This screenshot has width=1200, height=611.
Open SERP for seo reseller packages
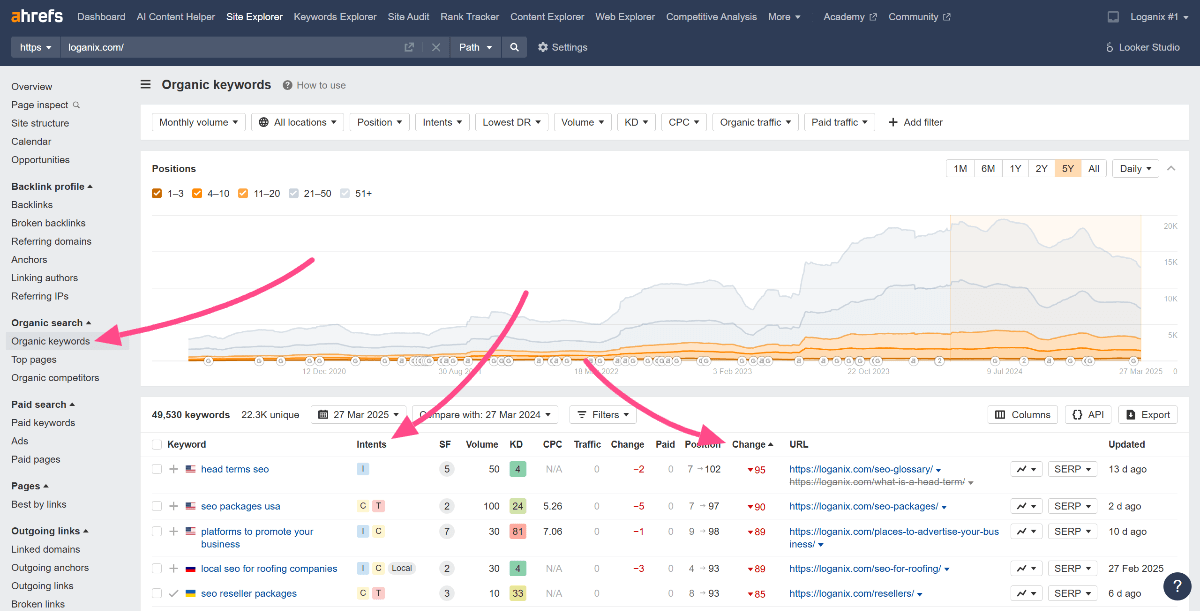(1072, 593)
